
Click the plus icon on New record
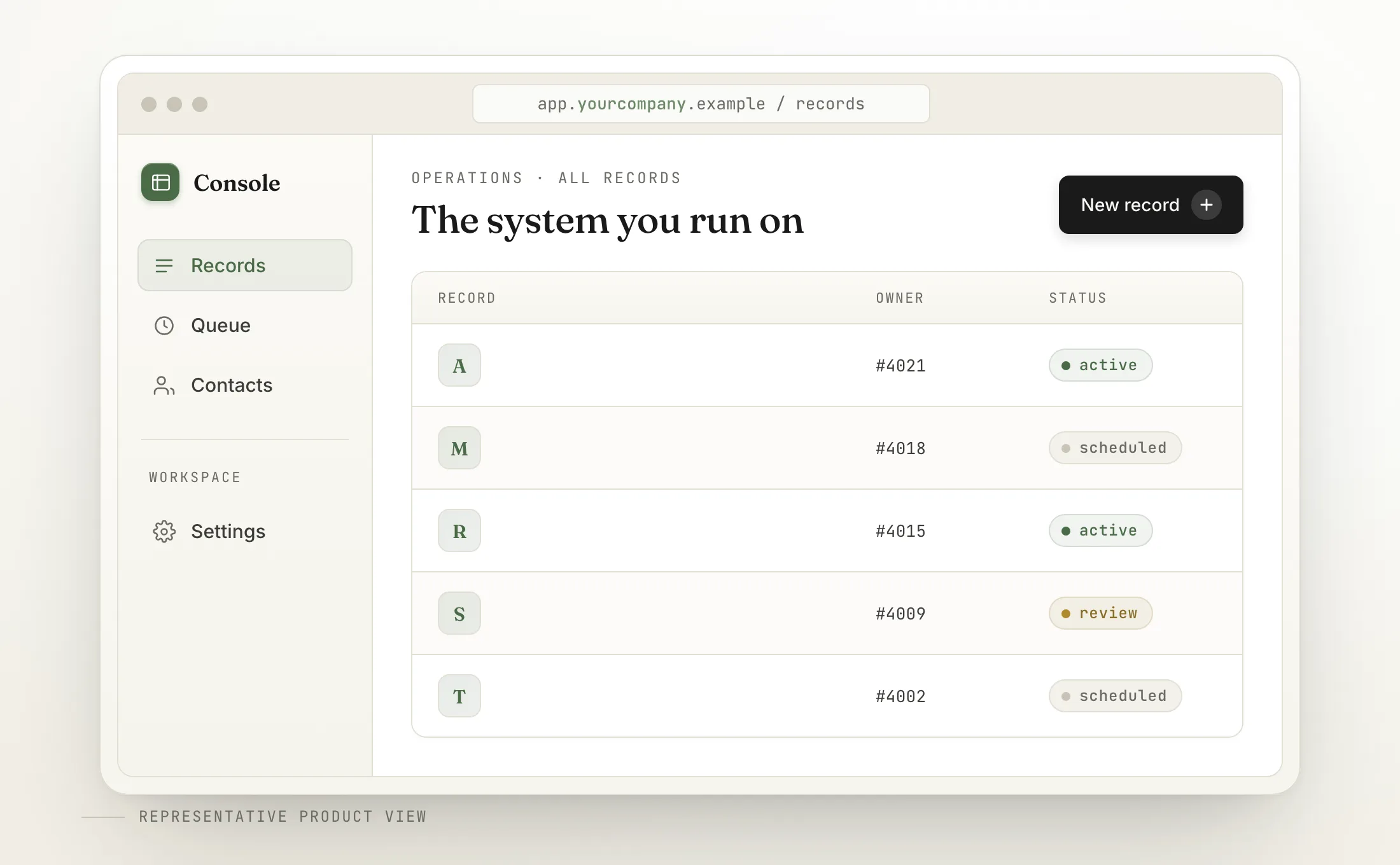(1207, 205)
